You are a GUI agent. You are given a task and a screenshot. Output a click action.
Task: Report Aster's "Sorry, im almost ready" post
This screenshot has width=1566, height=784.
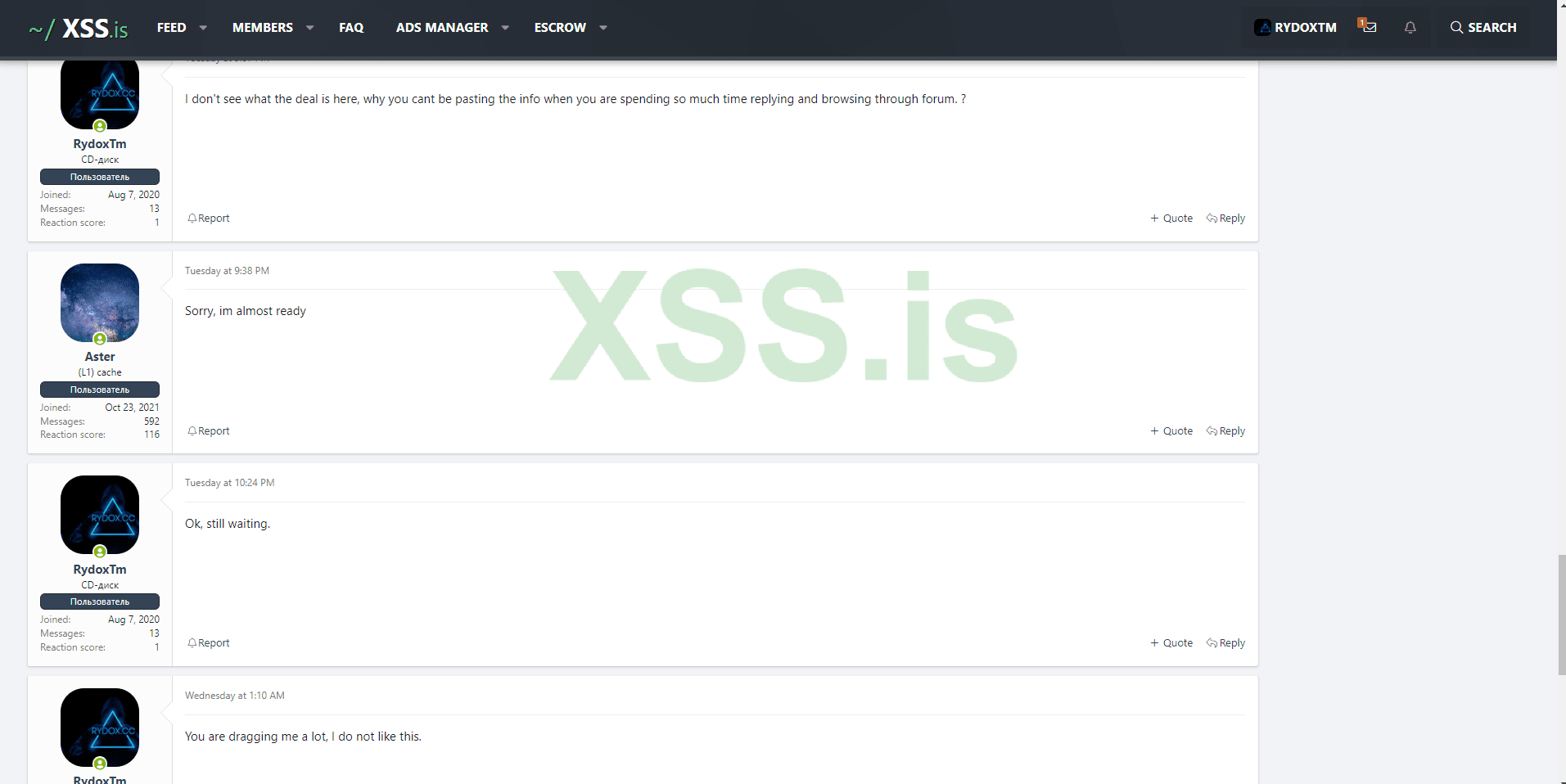209,431
